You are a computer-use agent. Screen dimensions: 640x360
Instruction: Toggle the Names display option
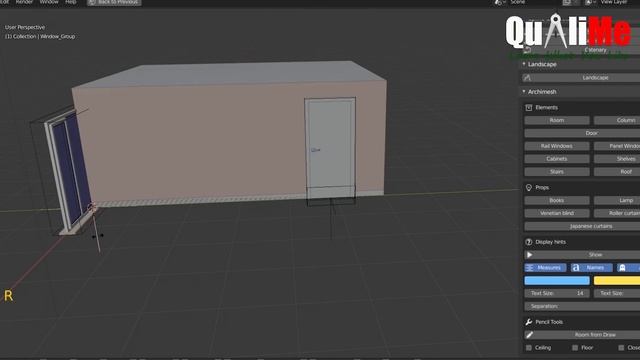click(x=592, y=268)
